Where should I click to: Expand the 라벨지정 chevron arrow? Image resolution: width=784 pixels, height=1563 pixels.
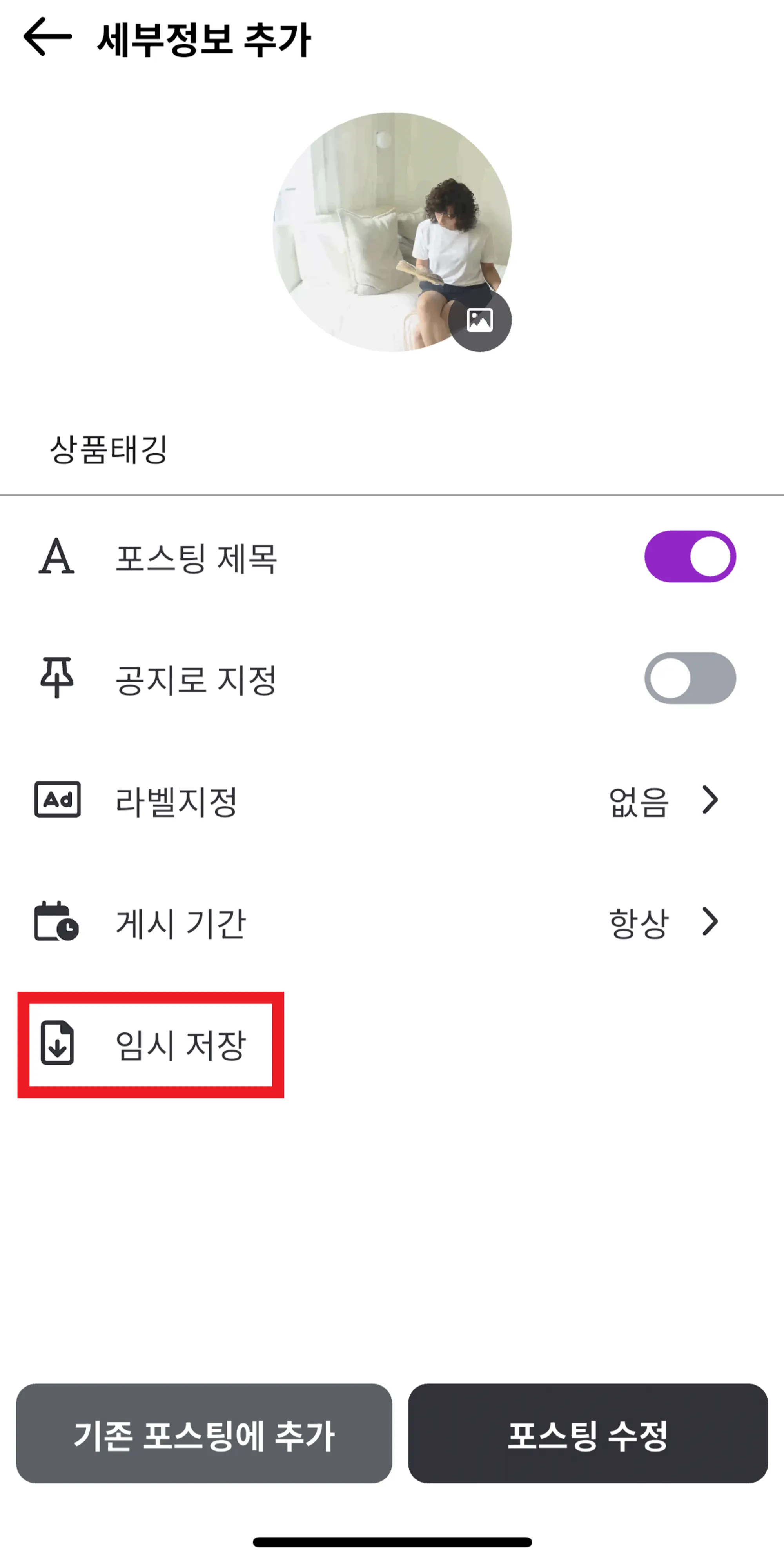pos(710,800)
